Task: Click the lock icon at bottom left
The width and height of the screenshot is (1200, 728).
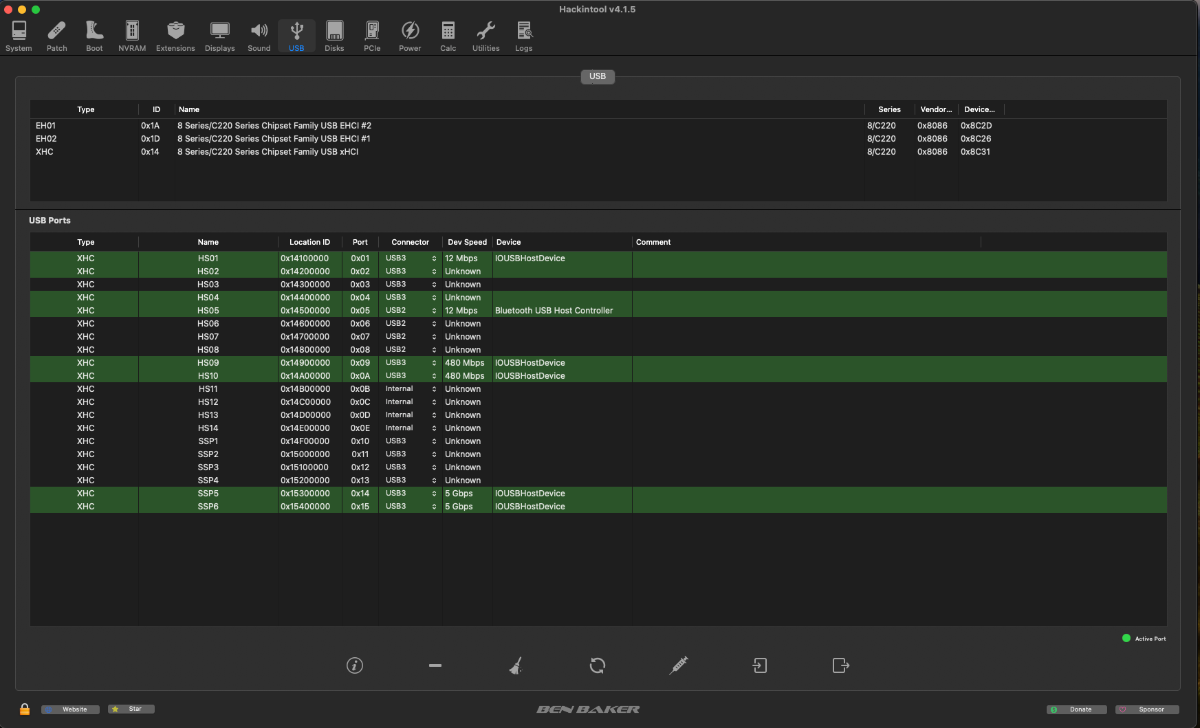Action: point(24,709)
